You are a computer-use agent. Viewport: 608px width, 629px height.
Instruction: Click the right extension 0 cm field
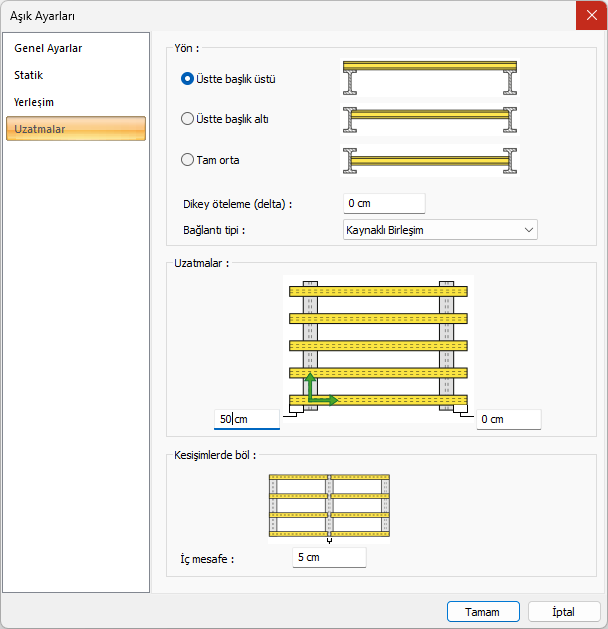pos(508,420)
